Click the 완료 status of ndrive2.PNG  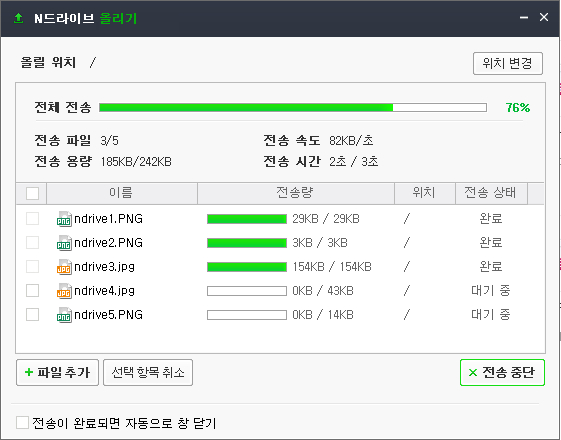491,242
